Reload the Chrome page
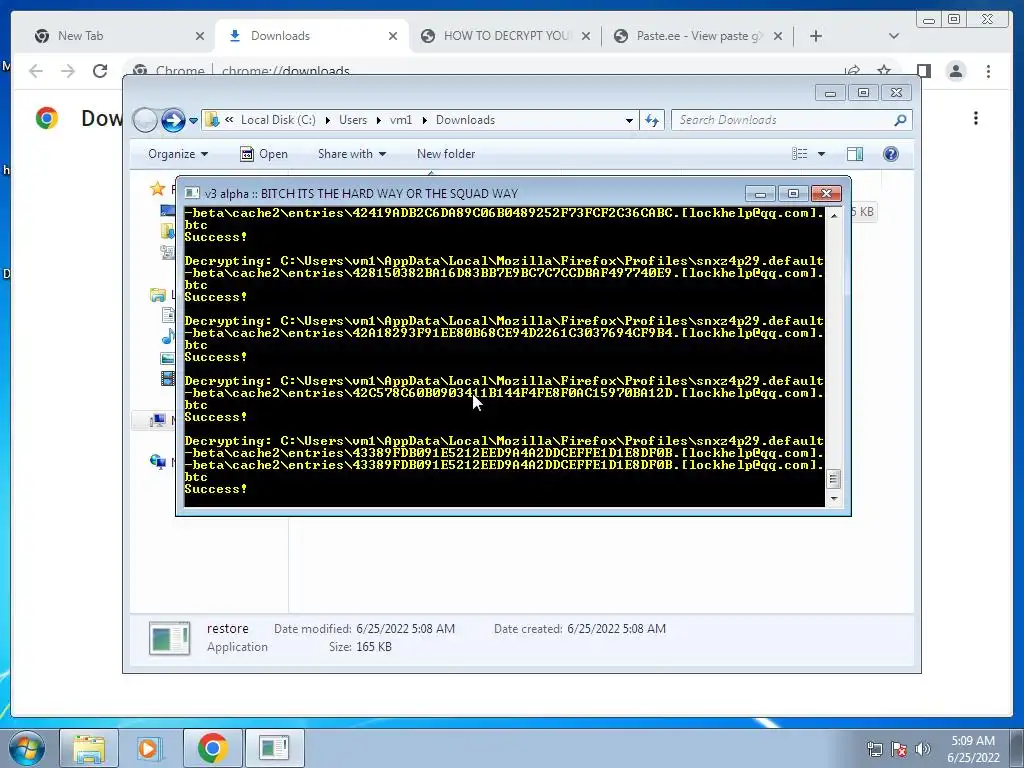The image size is (1024, 768). (100, 71)
